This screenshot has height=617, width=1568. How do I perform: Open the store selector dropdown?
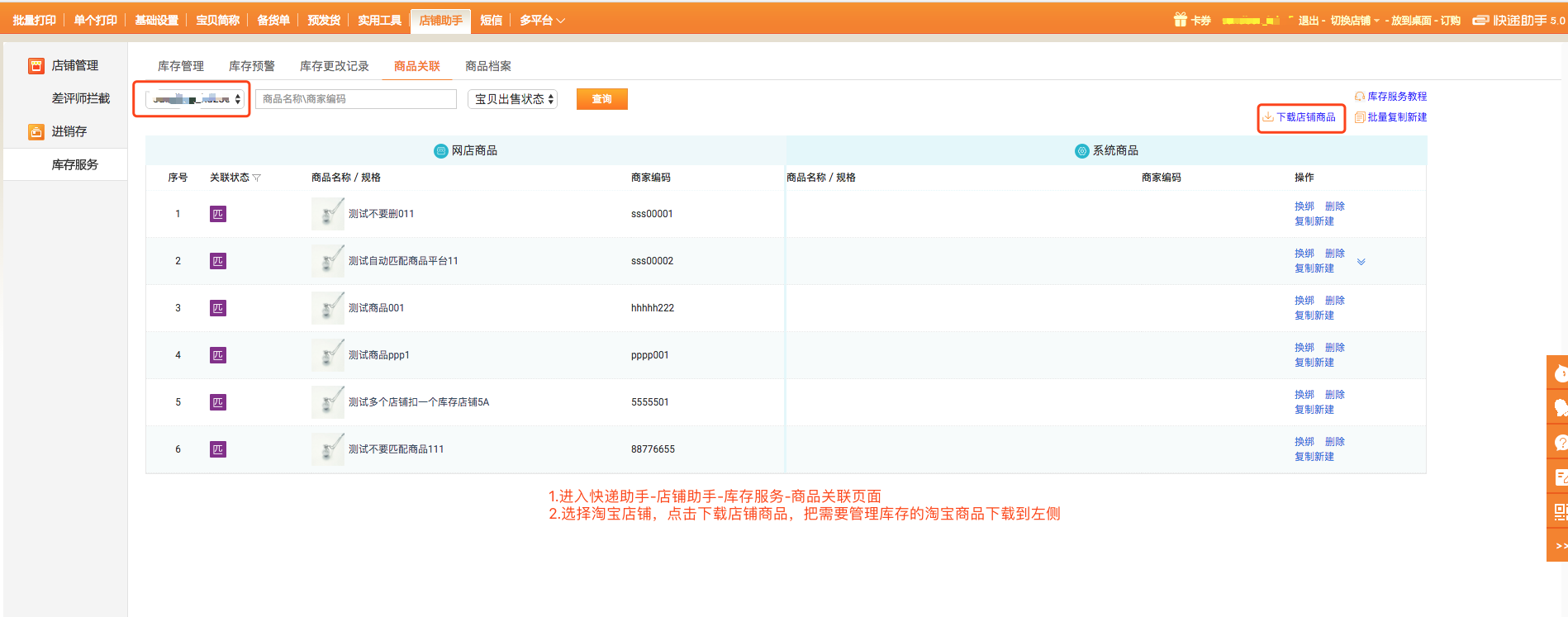(x=195, y=99)
